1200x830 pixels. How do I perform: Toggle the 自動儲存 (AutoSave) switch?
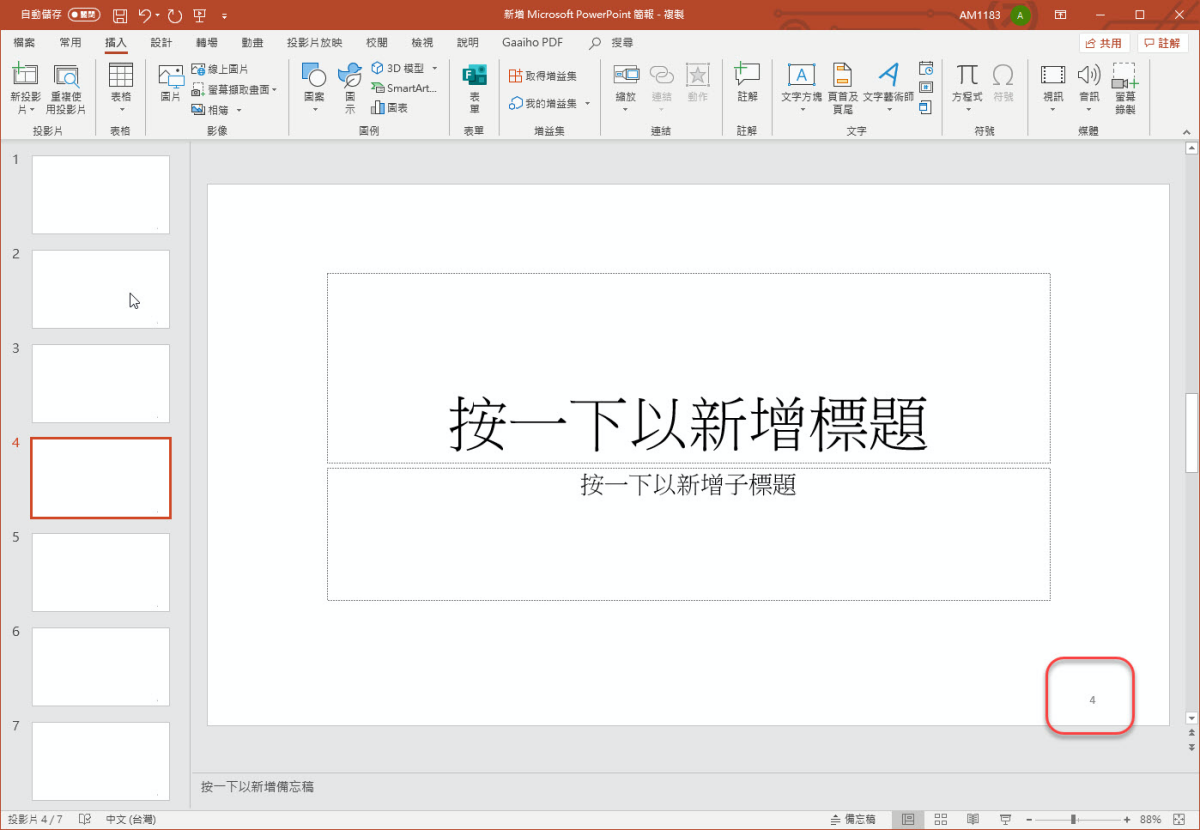84,15
